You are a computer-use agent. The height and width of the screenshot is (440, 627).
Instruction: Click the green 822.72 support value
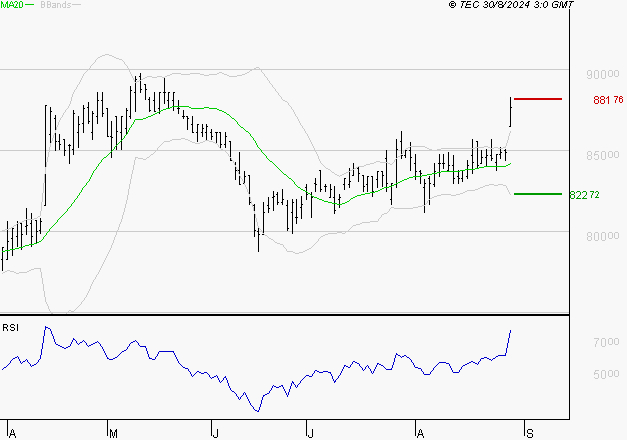tap(584, 195)
